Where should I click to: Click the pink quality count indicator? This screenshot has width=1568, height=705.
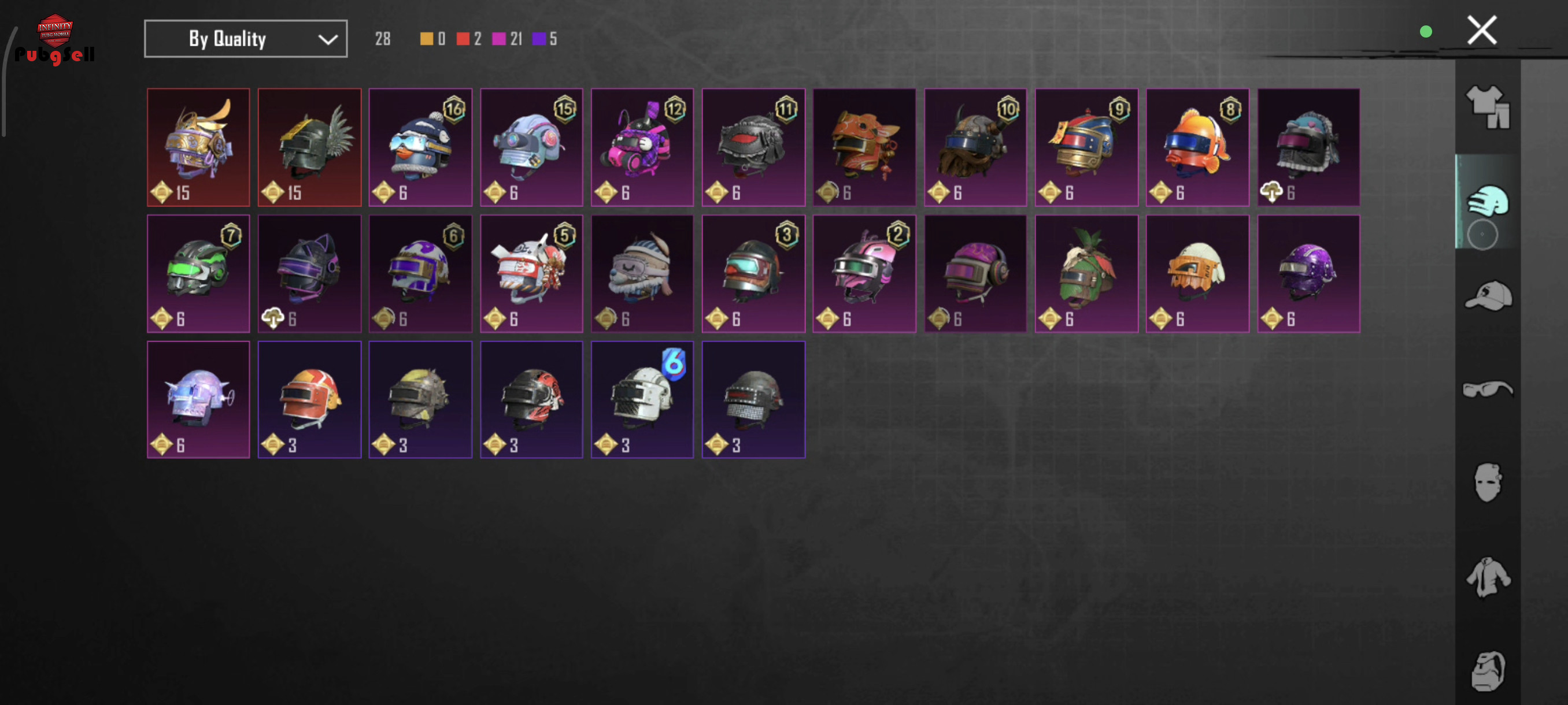507,39
